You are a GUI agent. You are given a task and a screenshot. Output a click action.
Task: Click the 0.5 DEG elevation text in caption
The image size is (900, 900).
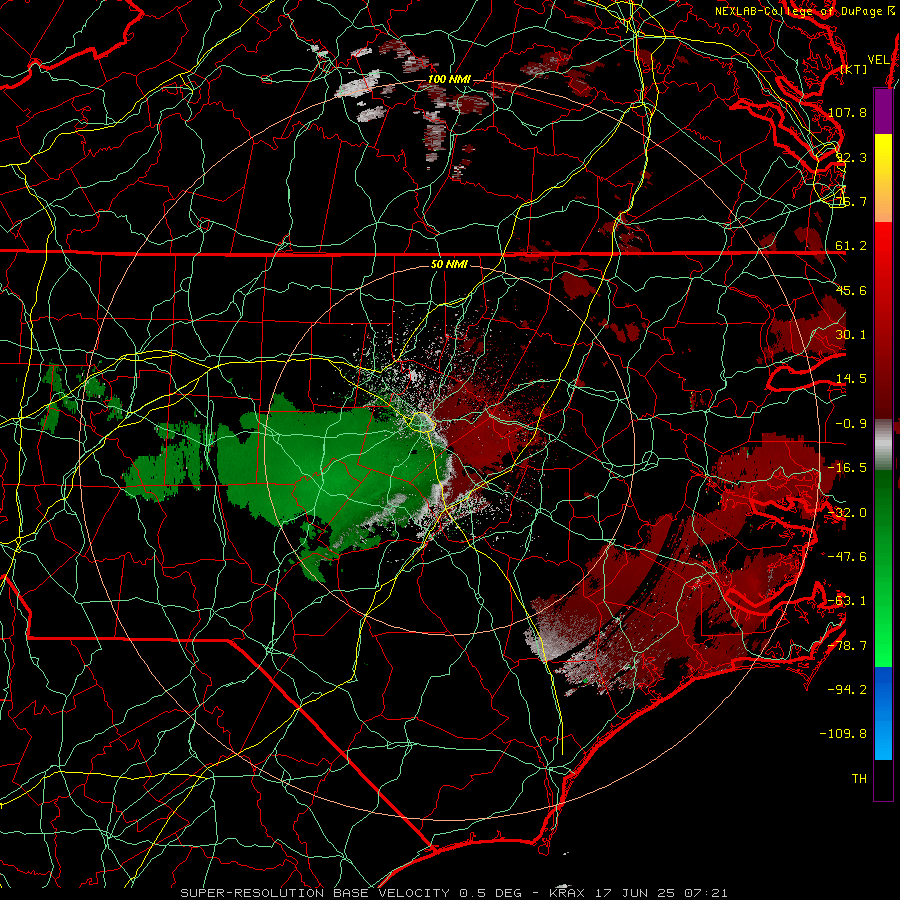tap(490, 893)
